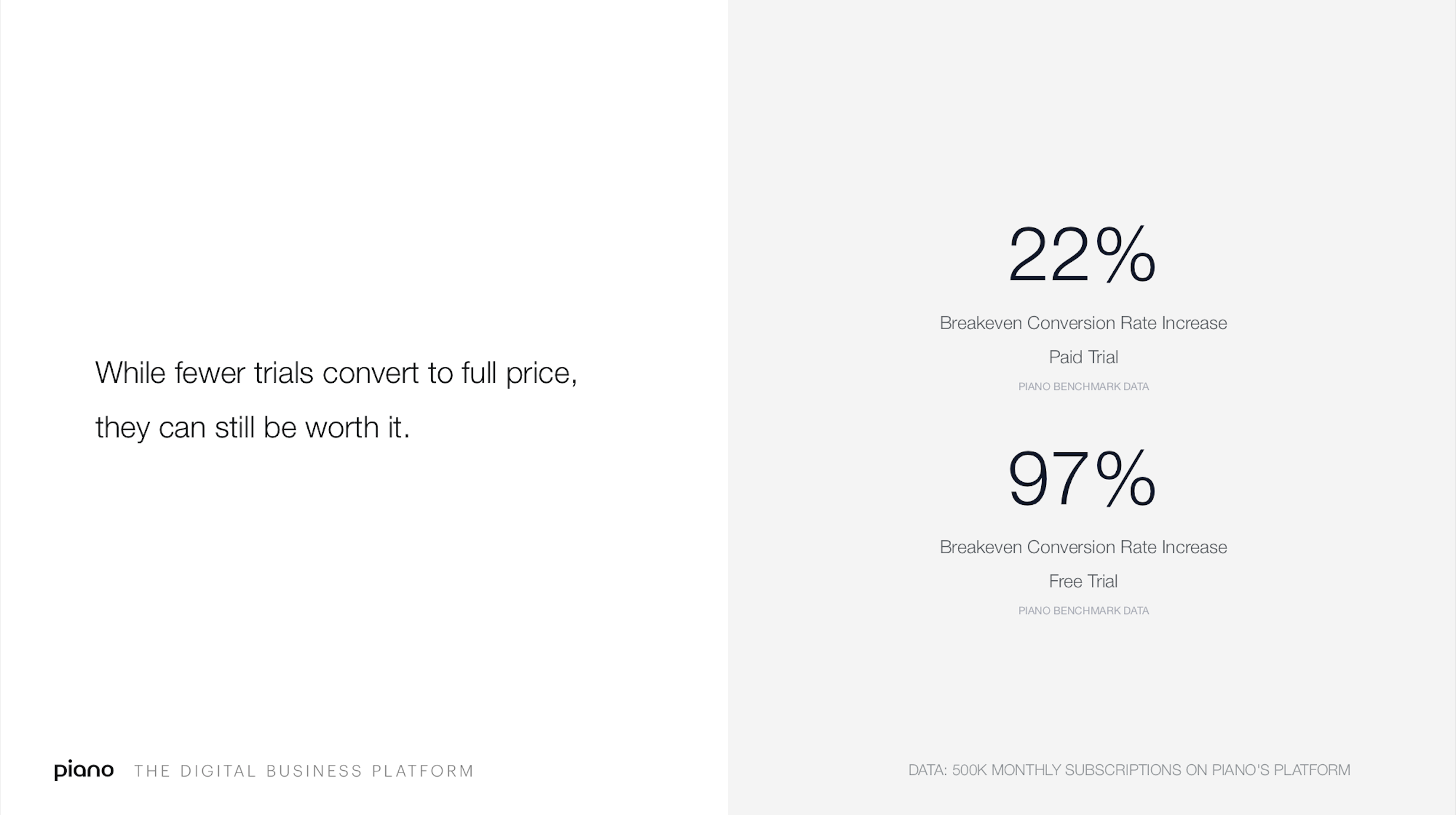Click "500K" in the data footnote
The image size is (1456, 815).
click(x=969, y=770)
